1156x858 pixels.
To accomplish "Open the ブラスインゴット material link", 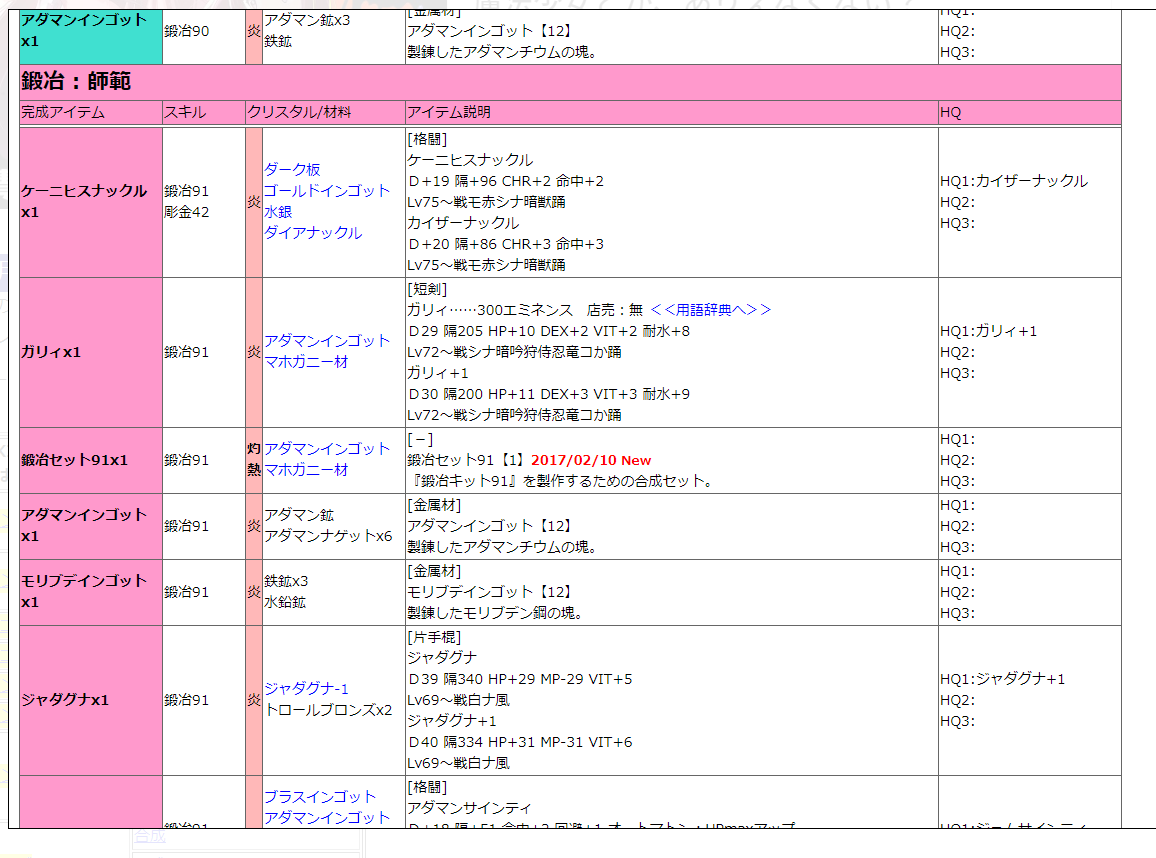I will coord(320,797).
